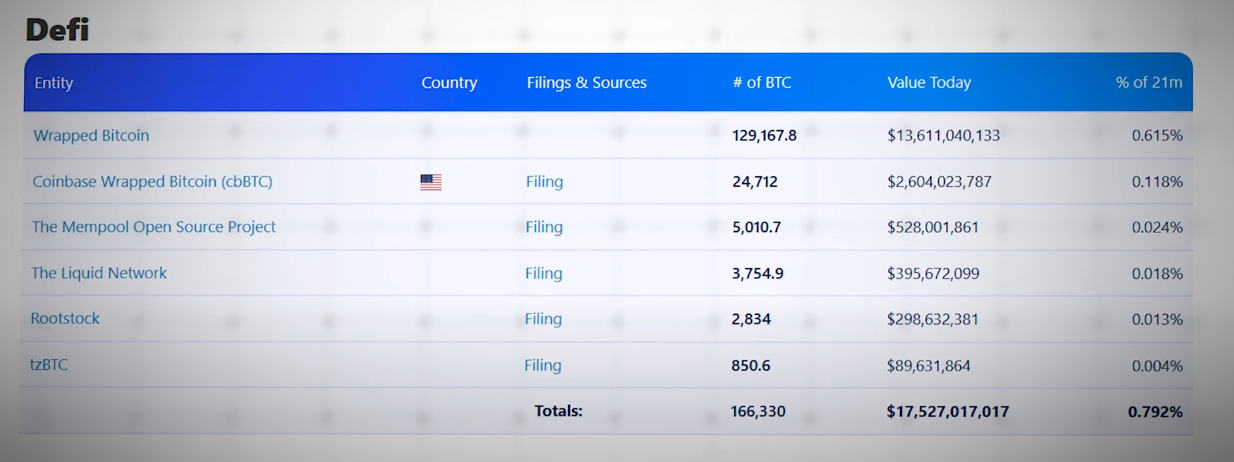1234x462 pixels.
Task: Open The Liquid Network entity link
Action: pos(99,273)
